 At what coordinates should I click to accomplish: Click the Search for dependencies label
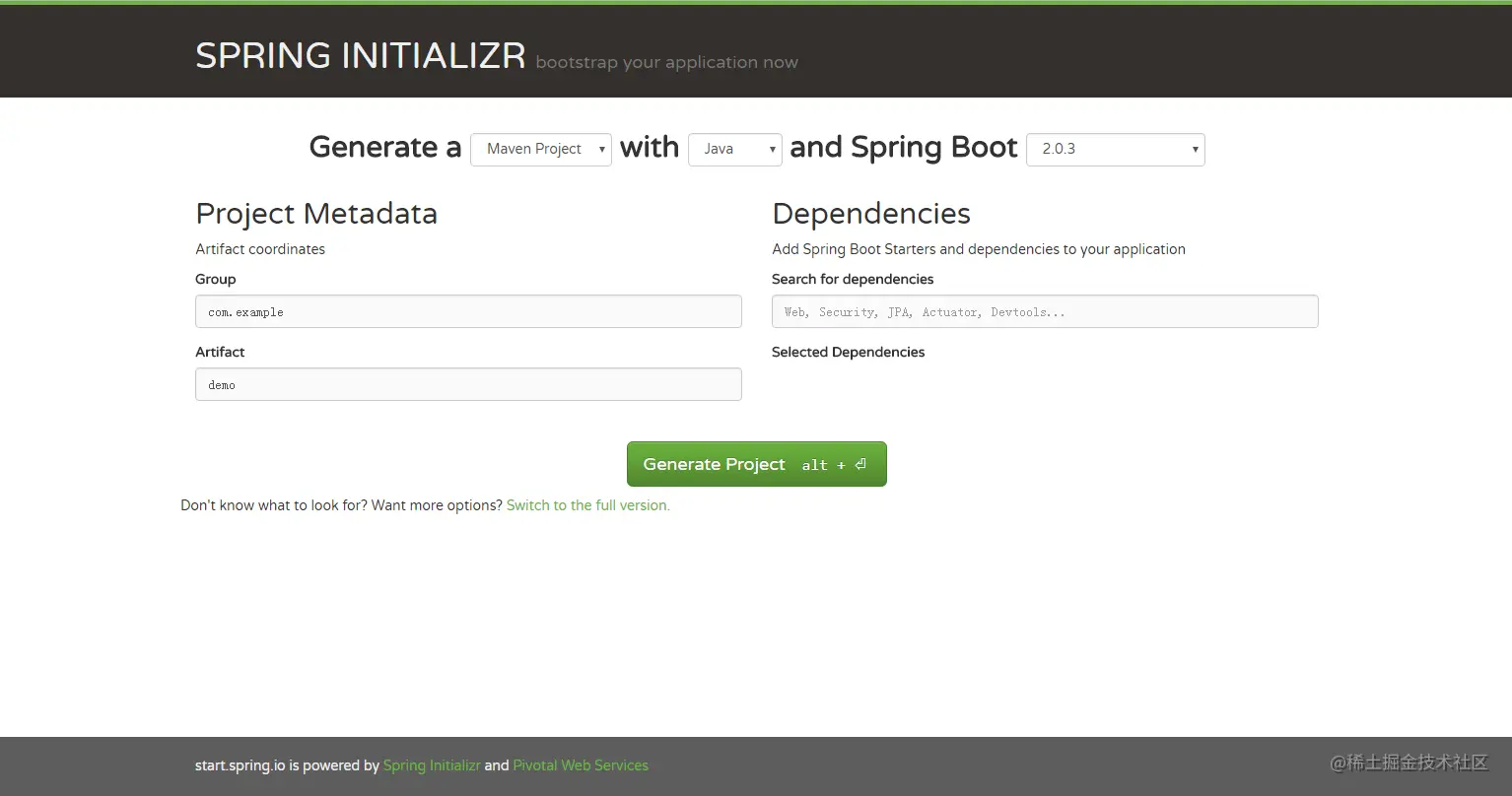point(853,279)
